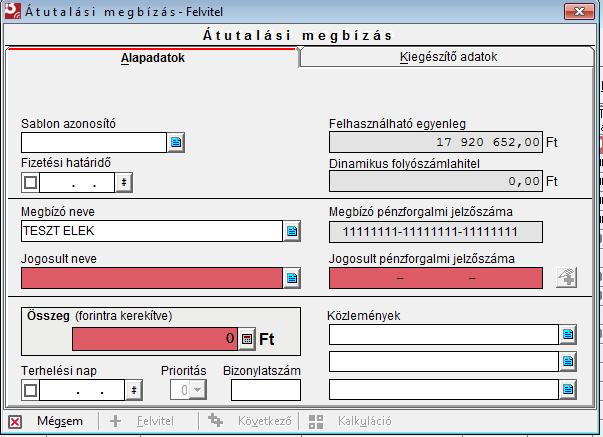
Task: Open the calculator icon beside Összeg
Action: click(x=247, y=339)
